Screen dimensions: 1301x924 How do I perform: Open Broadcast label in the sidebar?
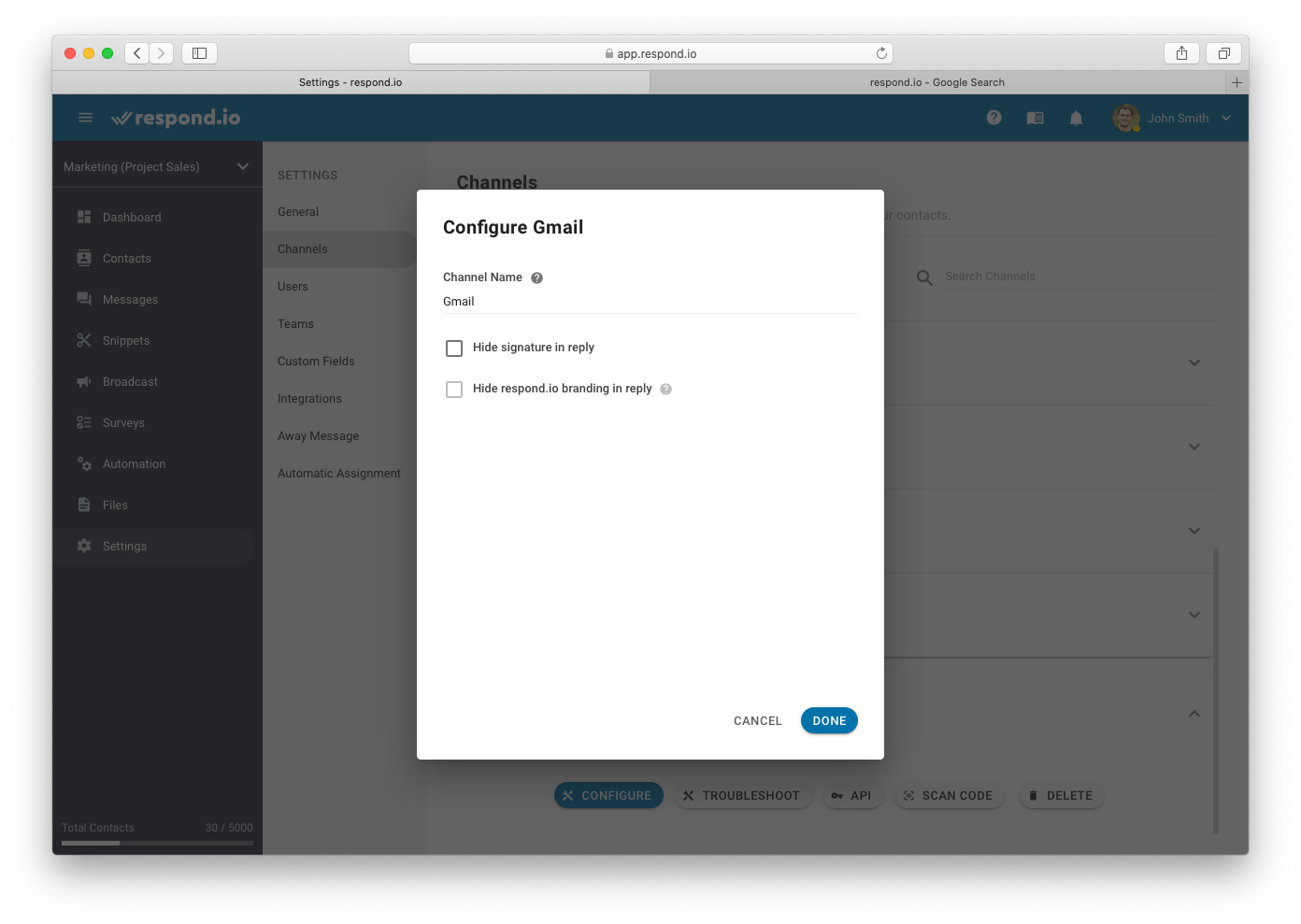130,381
